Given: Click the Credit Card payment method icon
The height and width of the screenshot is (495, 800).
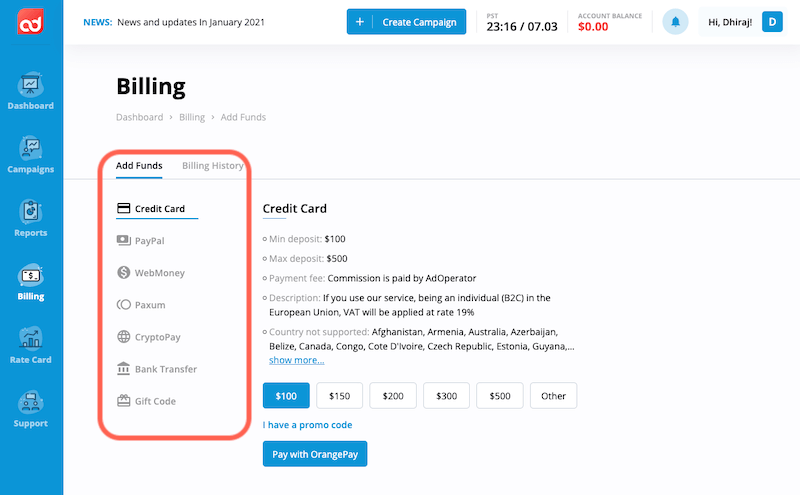Looking at the screenshot, I should (123, 208).
